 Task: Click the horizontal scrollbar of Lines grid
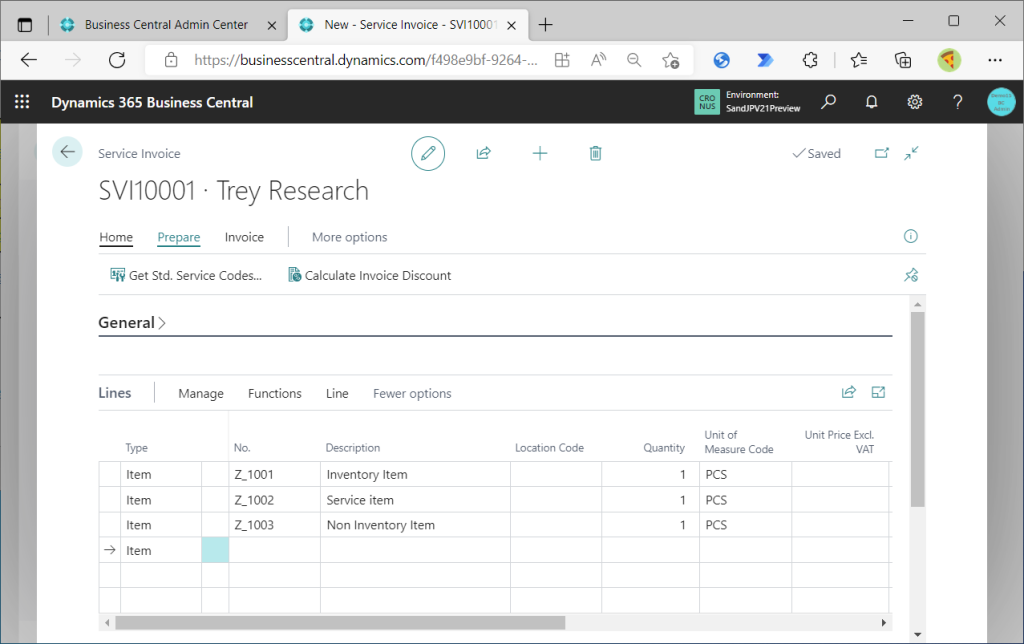coord(340,622)
